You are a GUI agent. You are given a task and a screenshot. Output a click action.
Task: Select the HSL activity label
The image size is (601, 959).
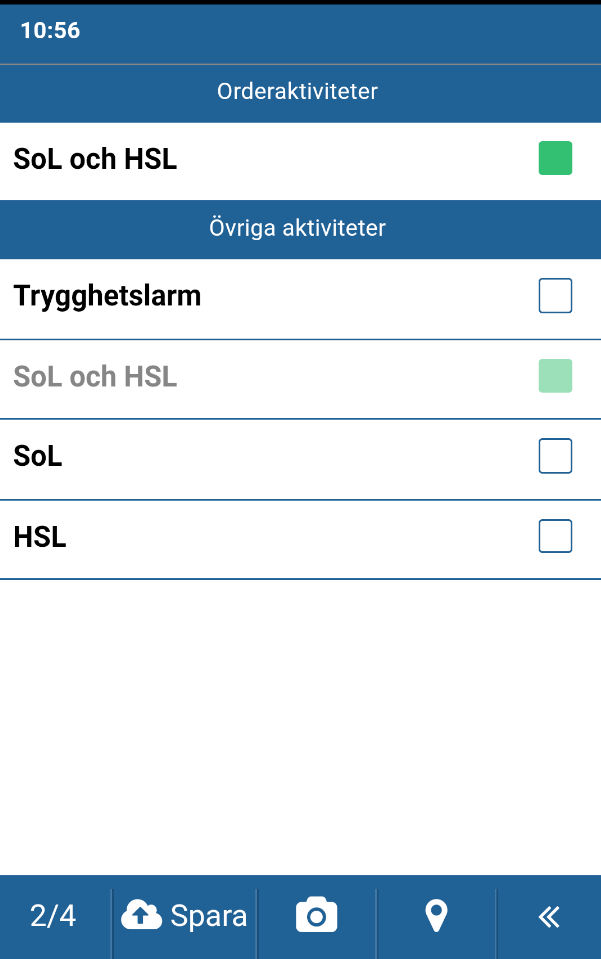pyautogui.click(x=40, y=537)
